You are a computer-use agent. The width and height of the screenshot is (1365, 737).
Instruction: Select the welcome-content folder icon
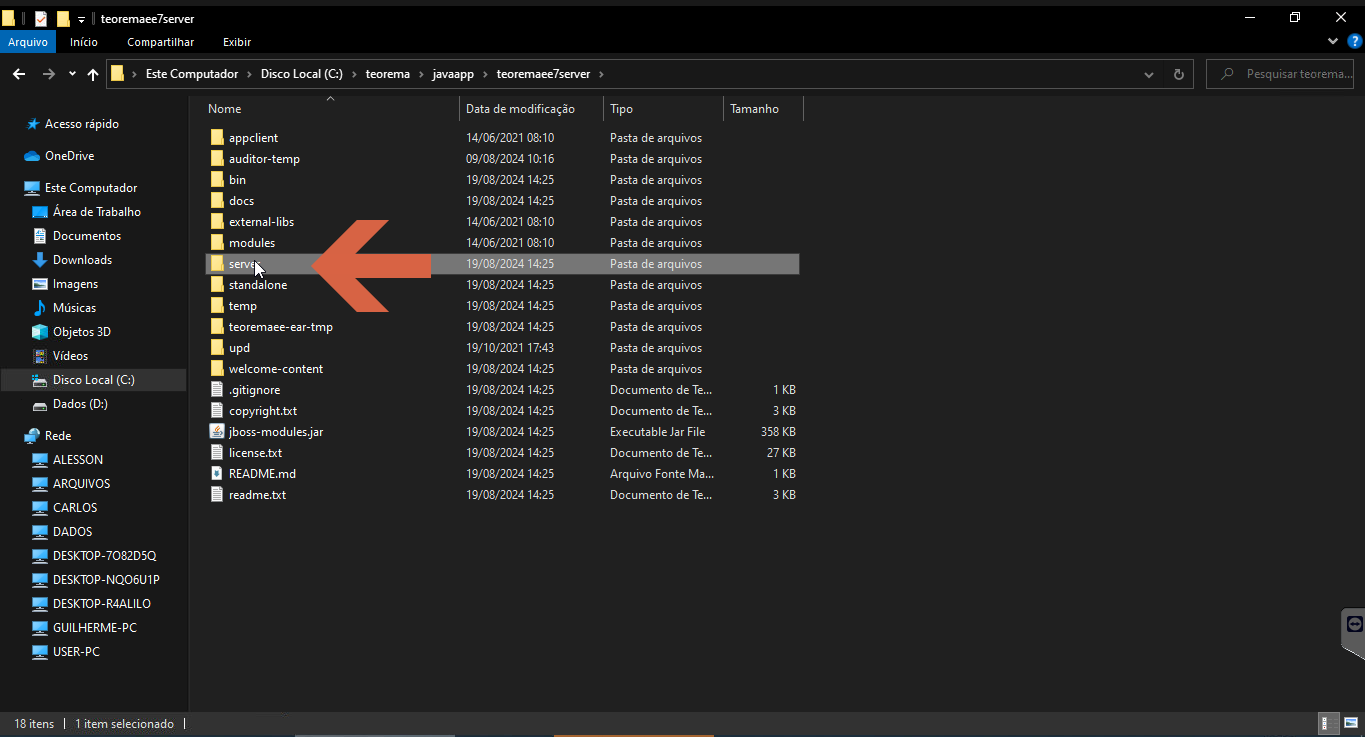[217, 369]
